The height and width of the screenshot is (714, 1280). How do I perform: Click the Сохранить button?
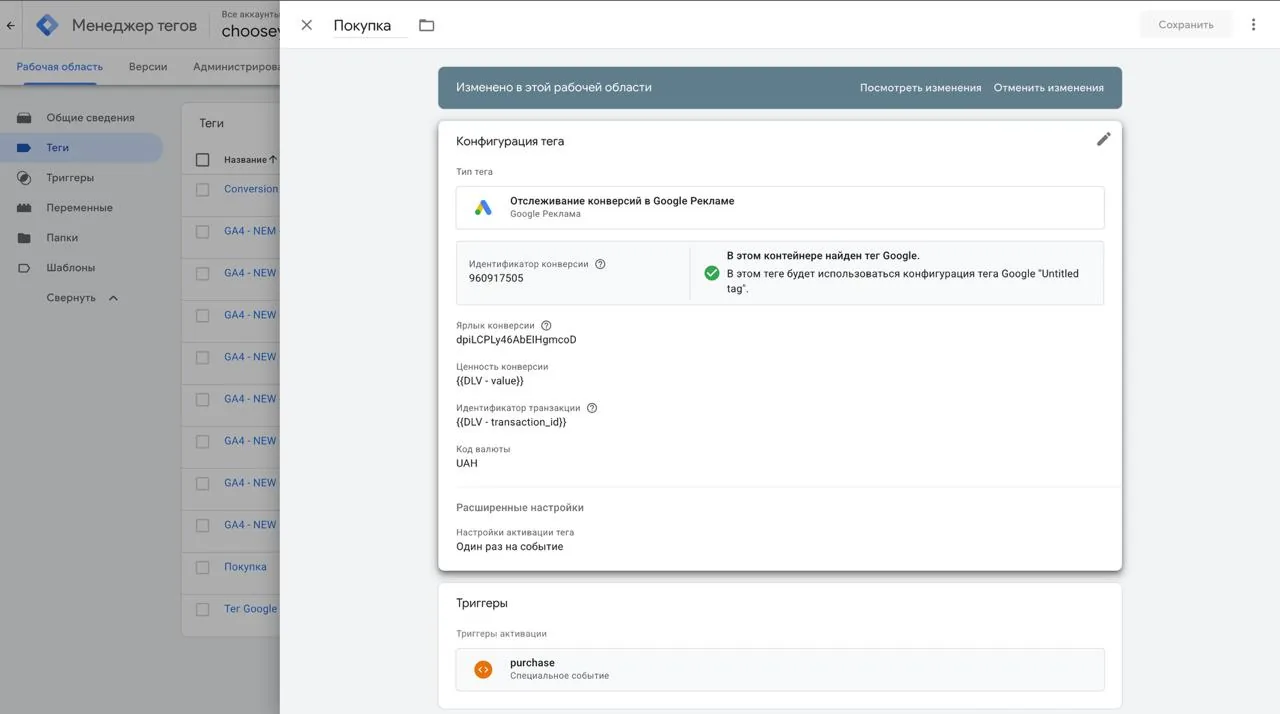(x=1186, y=25)
